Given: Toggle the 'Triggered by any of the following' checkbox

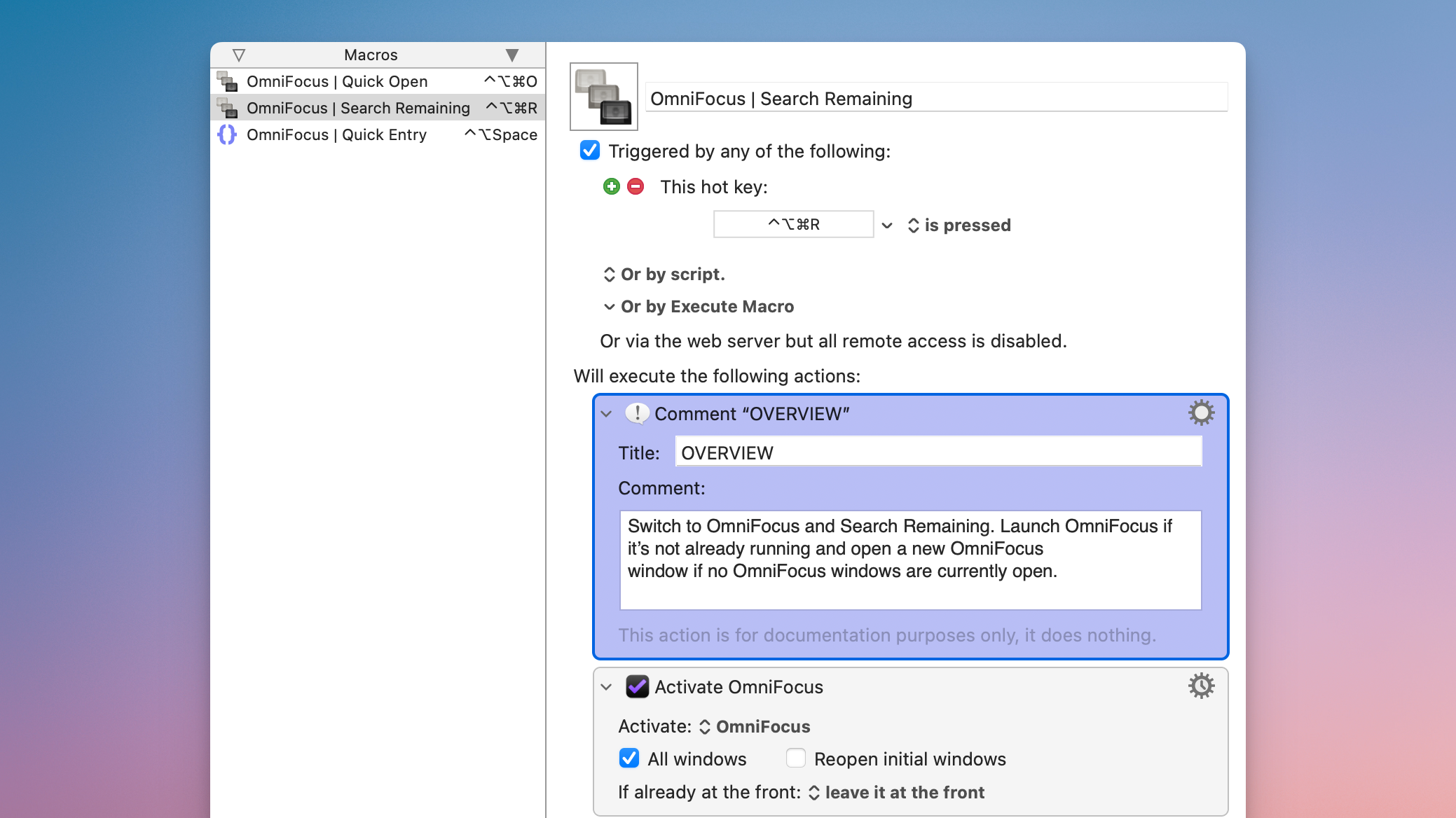Looking at the screenshot, I should 590,151.
